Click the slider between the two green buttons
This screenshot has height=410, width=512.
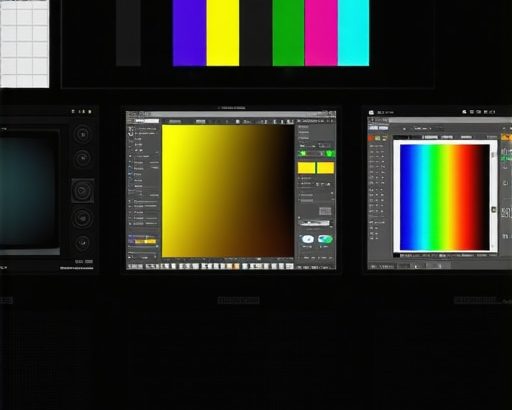pos(316,154)
